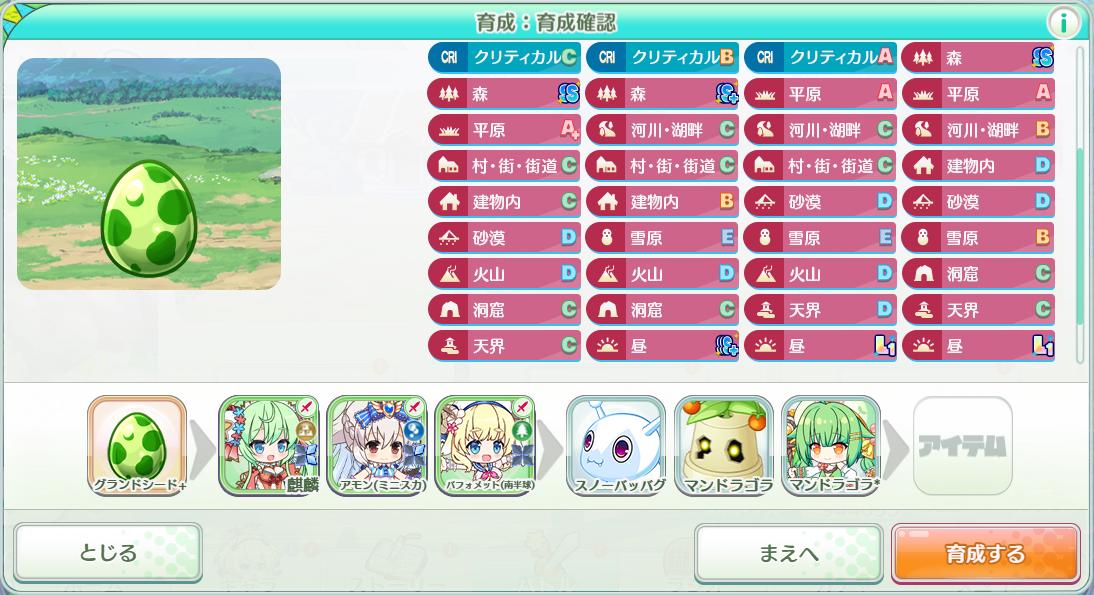The width and height of the screenshot is (1094, 595).
Task: Click the 平原 A+ terrain tag
Action: [x=504, y=130]
